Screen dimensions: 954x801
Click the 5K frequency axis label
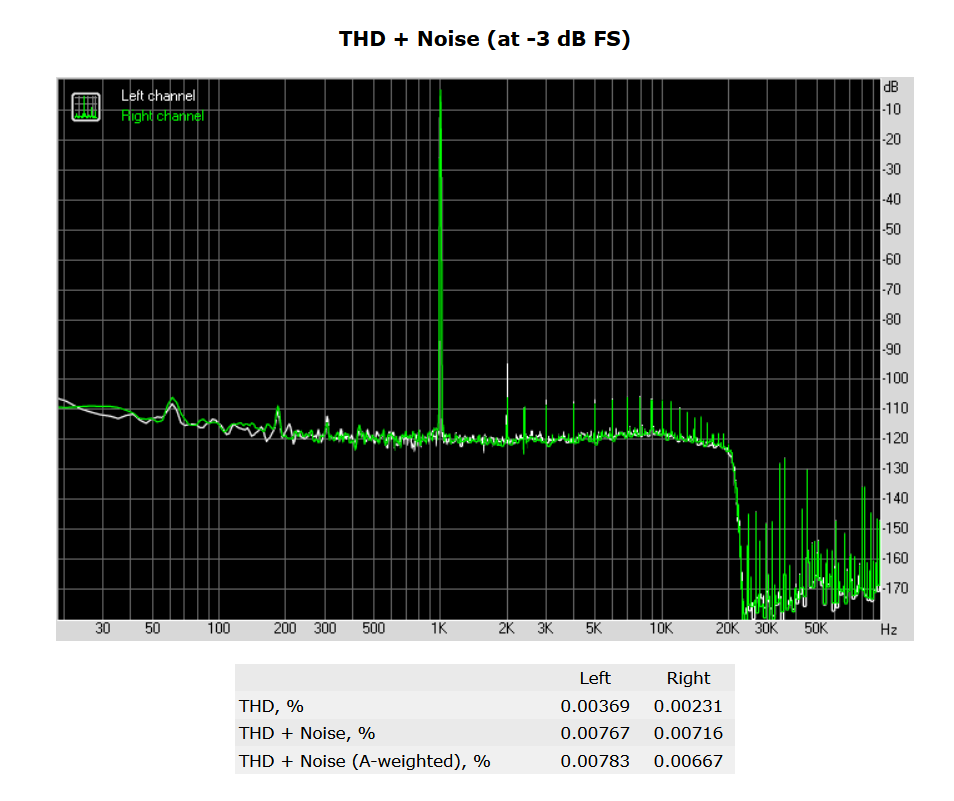click(x=594, y=628)
